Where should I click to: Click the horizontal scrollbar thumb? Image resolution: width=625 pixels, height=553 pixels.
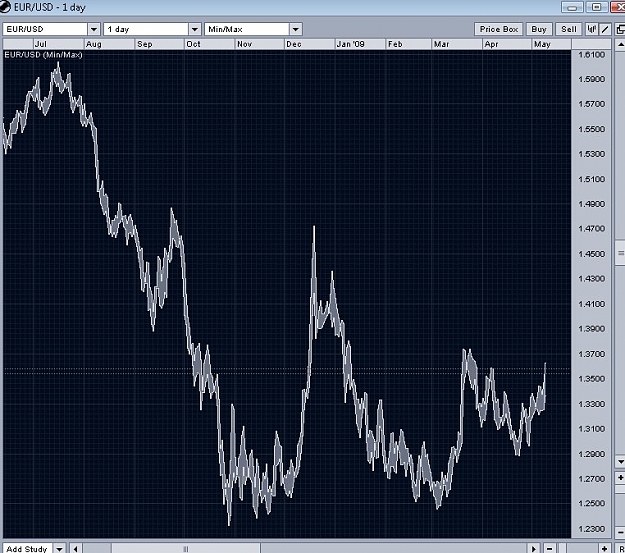pos(186,549)
